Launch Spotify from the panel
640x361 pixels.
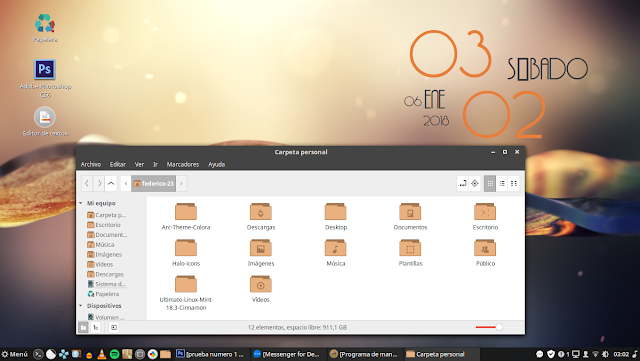click(x=114, y=354)
